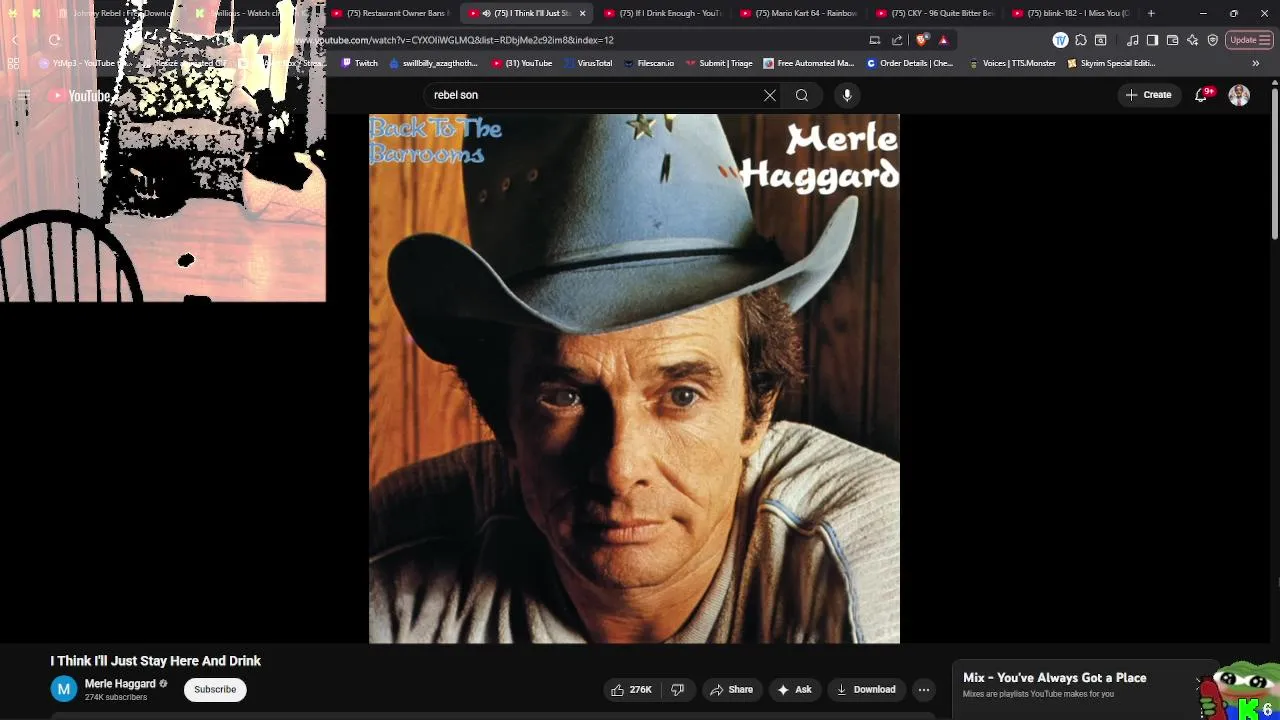Open the extensions puzzle icon

[x=1081, y=40]
